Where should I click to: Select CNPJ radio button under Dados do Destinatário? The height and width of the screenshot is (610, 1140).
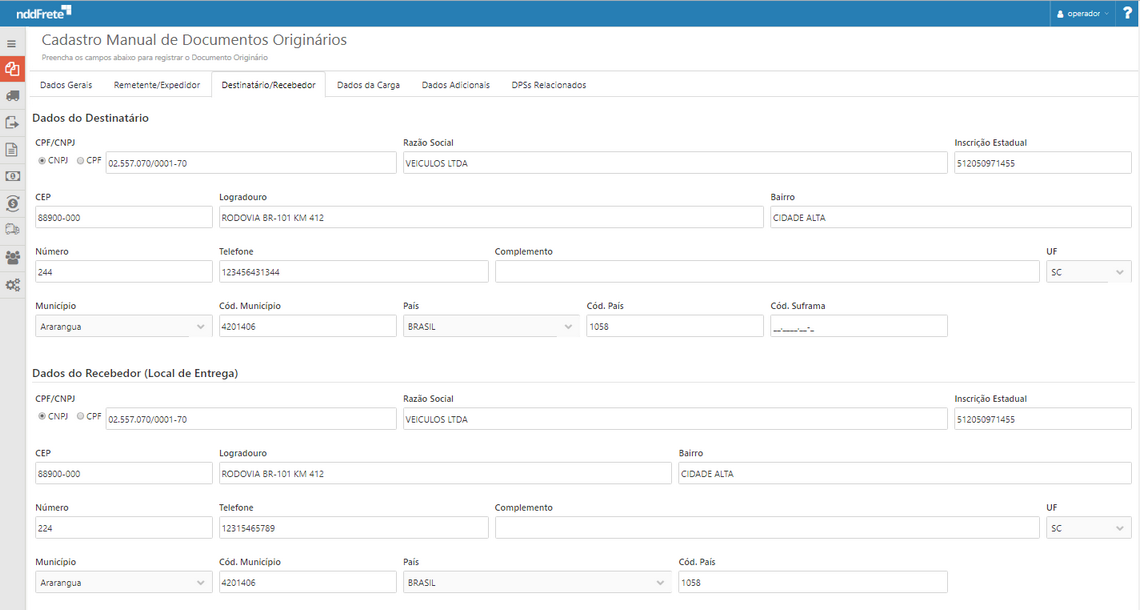tap(42, 160)
